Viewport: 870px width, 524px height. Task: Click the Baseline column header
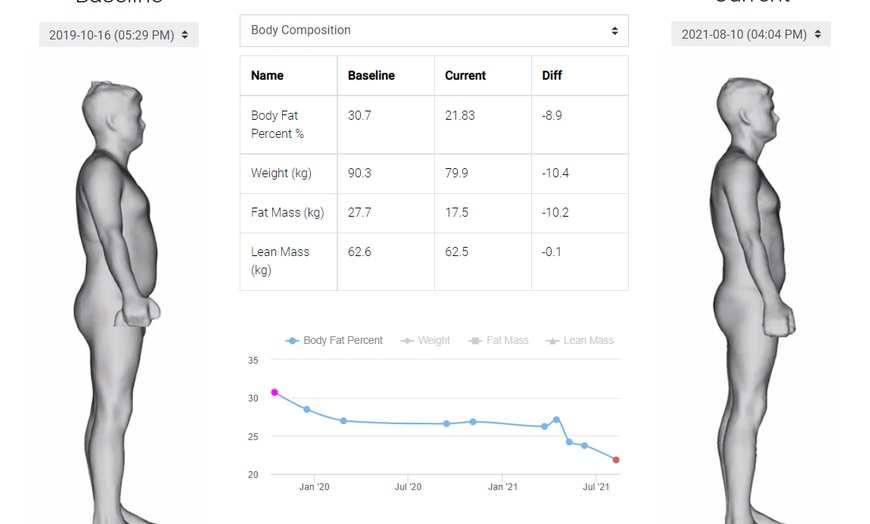coord(371,76)
